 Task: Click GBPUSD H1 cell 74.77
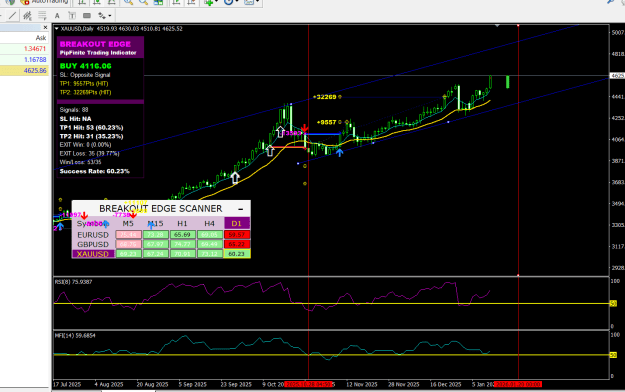182,244
